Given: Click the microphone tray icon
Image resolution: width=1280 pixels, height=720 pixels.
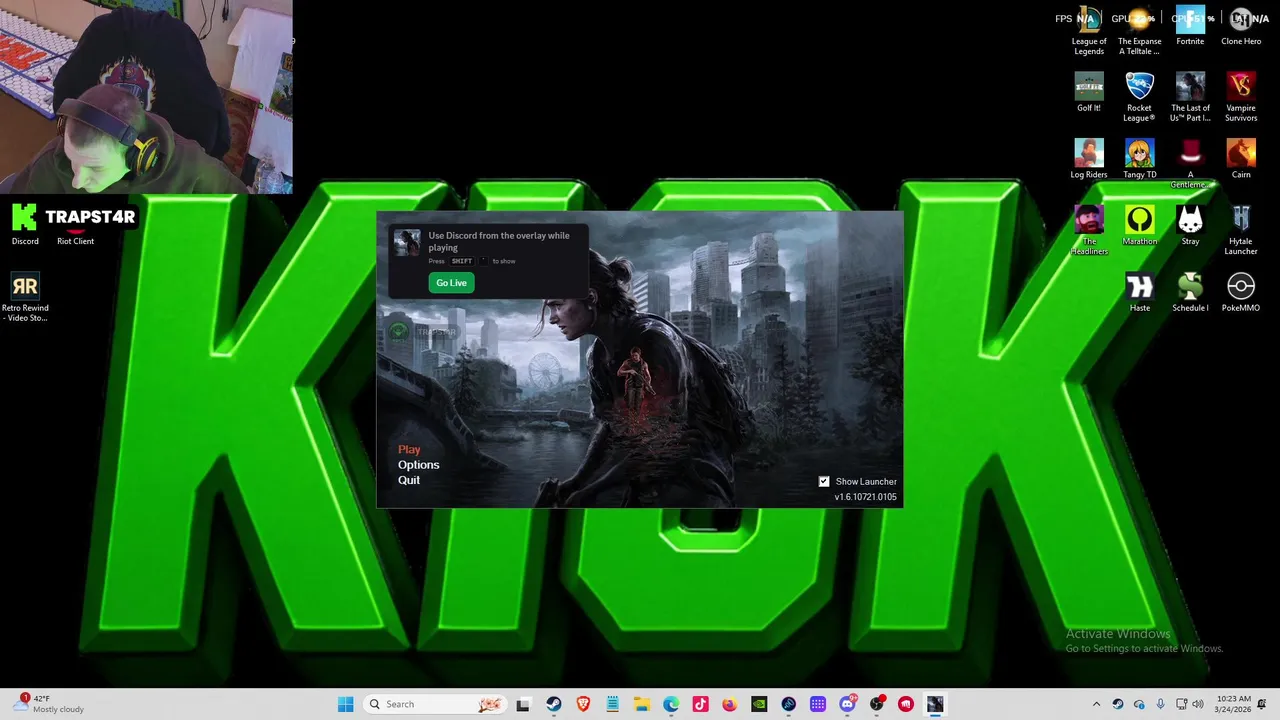Looking at the screenshot, I should coord(1160,704).
